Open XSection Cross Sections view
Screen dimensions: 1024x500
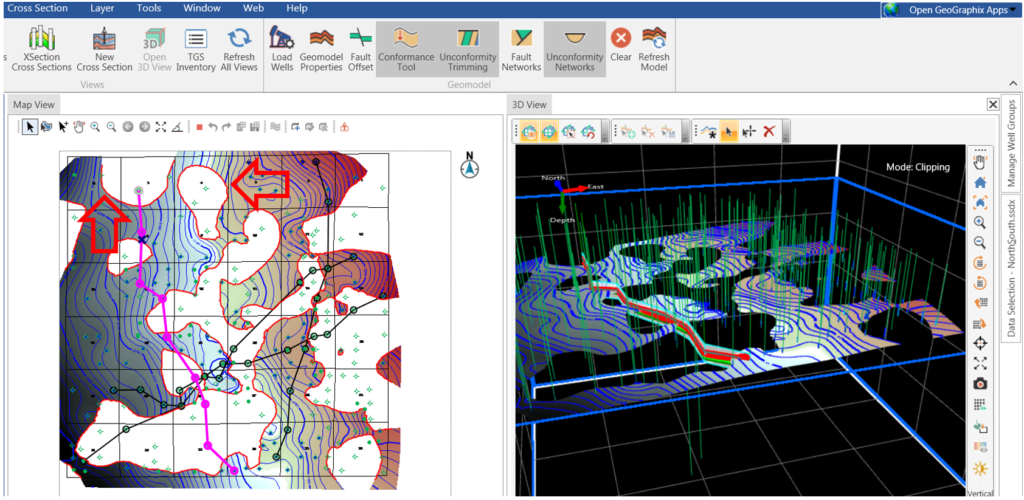(x=42, y=49)
